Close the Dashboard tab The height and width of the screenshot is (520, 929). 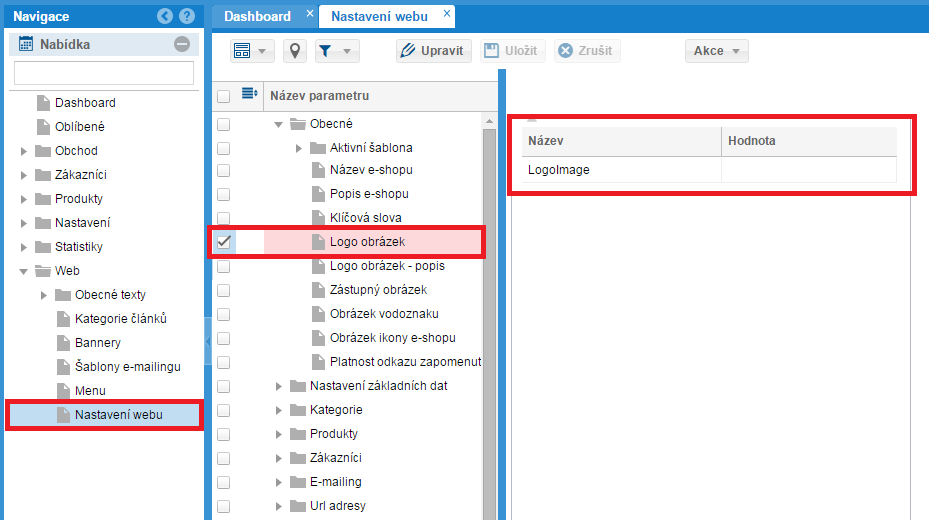tap(309, 13)
